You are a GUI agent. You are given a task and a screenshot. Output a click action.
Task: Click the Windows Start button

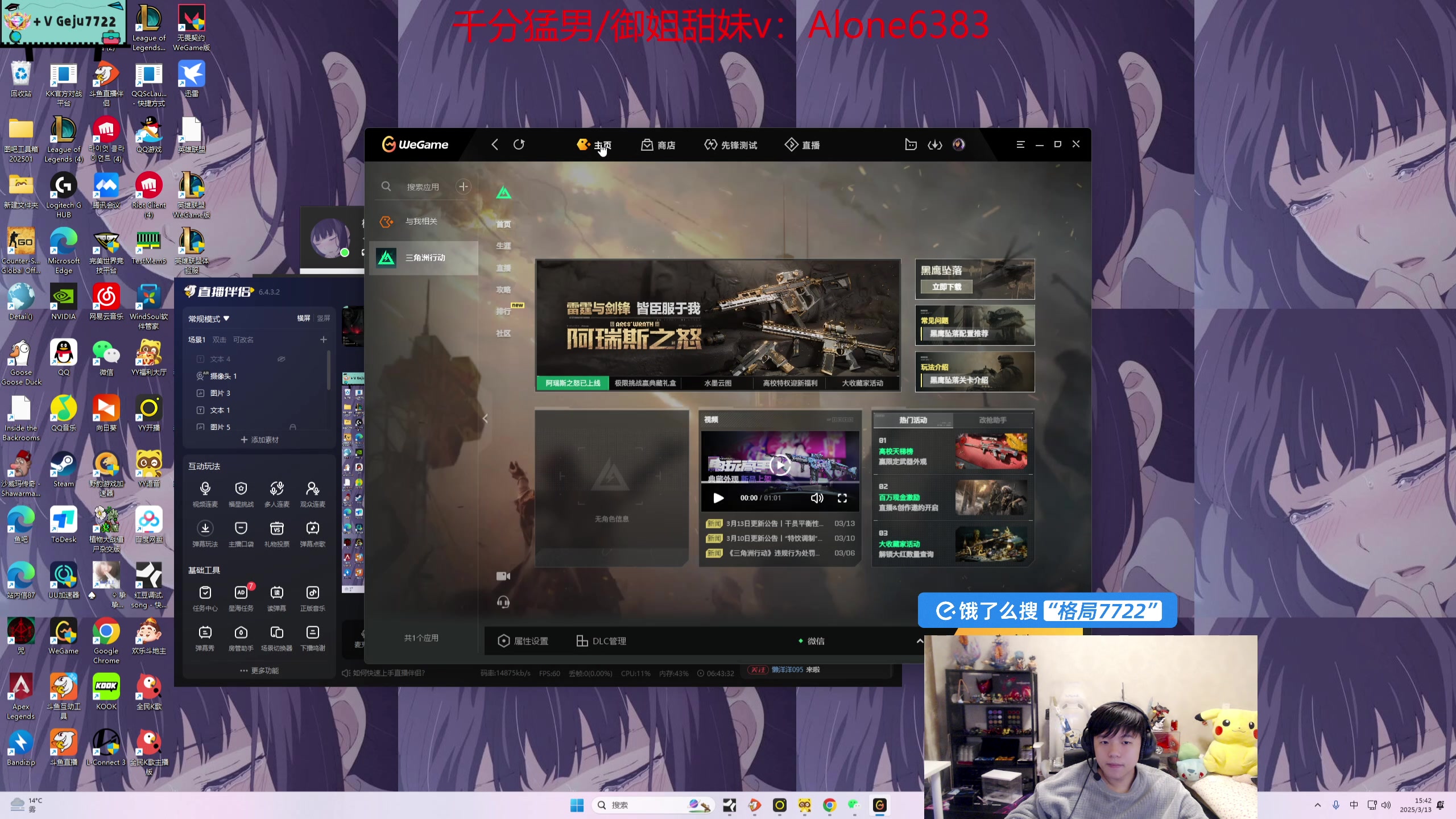pos(577,805)
